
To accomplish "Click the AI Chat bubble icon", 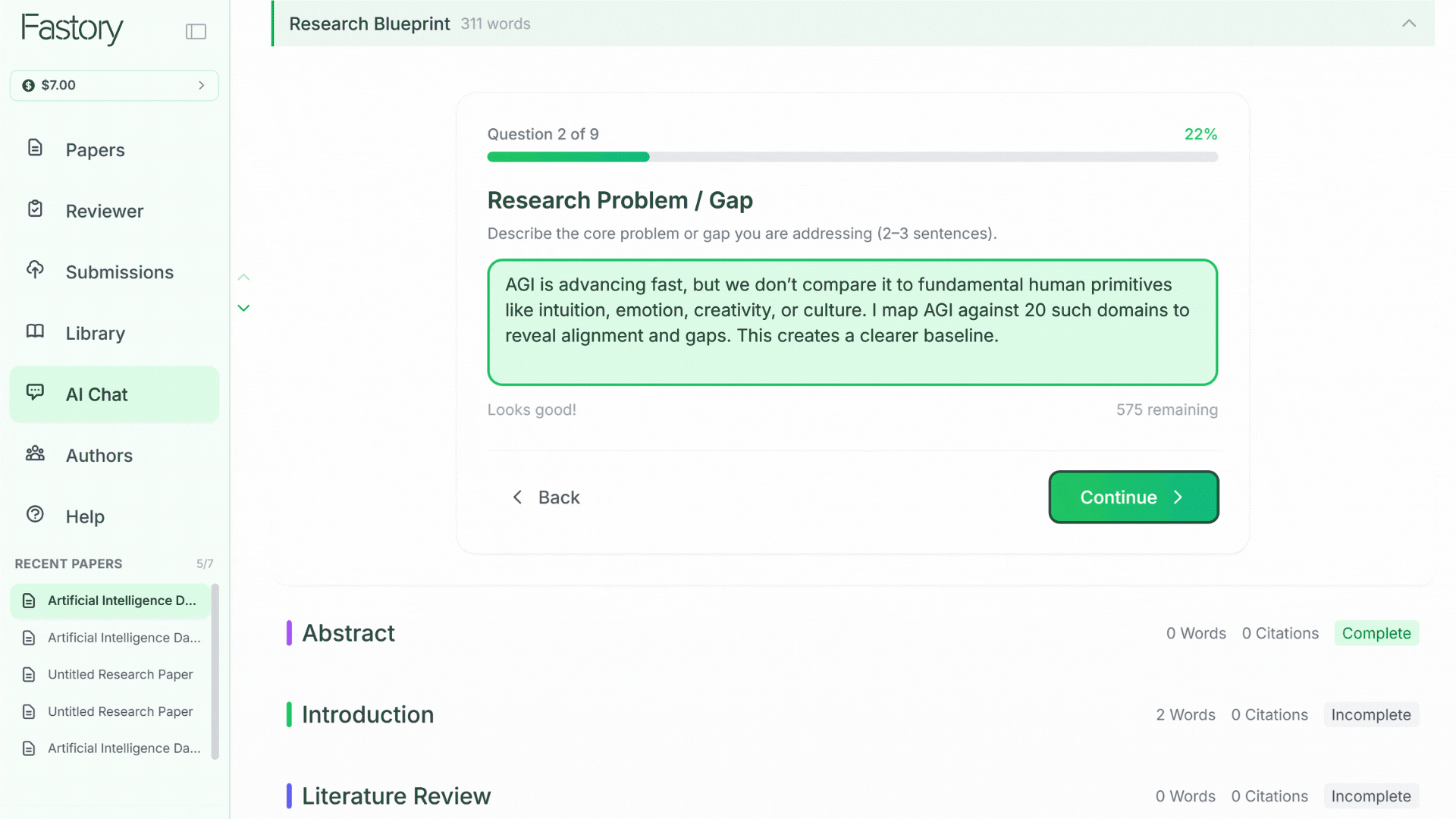I will click(35, 392).
